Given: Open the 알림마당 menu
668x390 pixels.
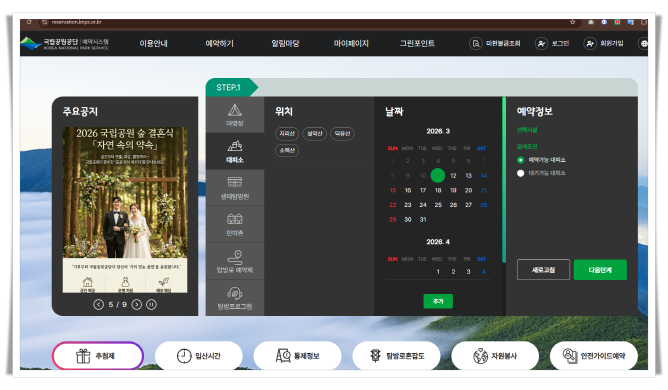Looking at the screenshot, I should [285, 43].
